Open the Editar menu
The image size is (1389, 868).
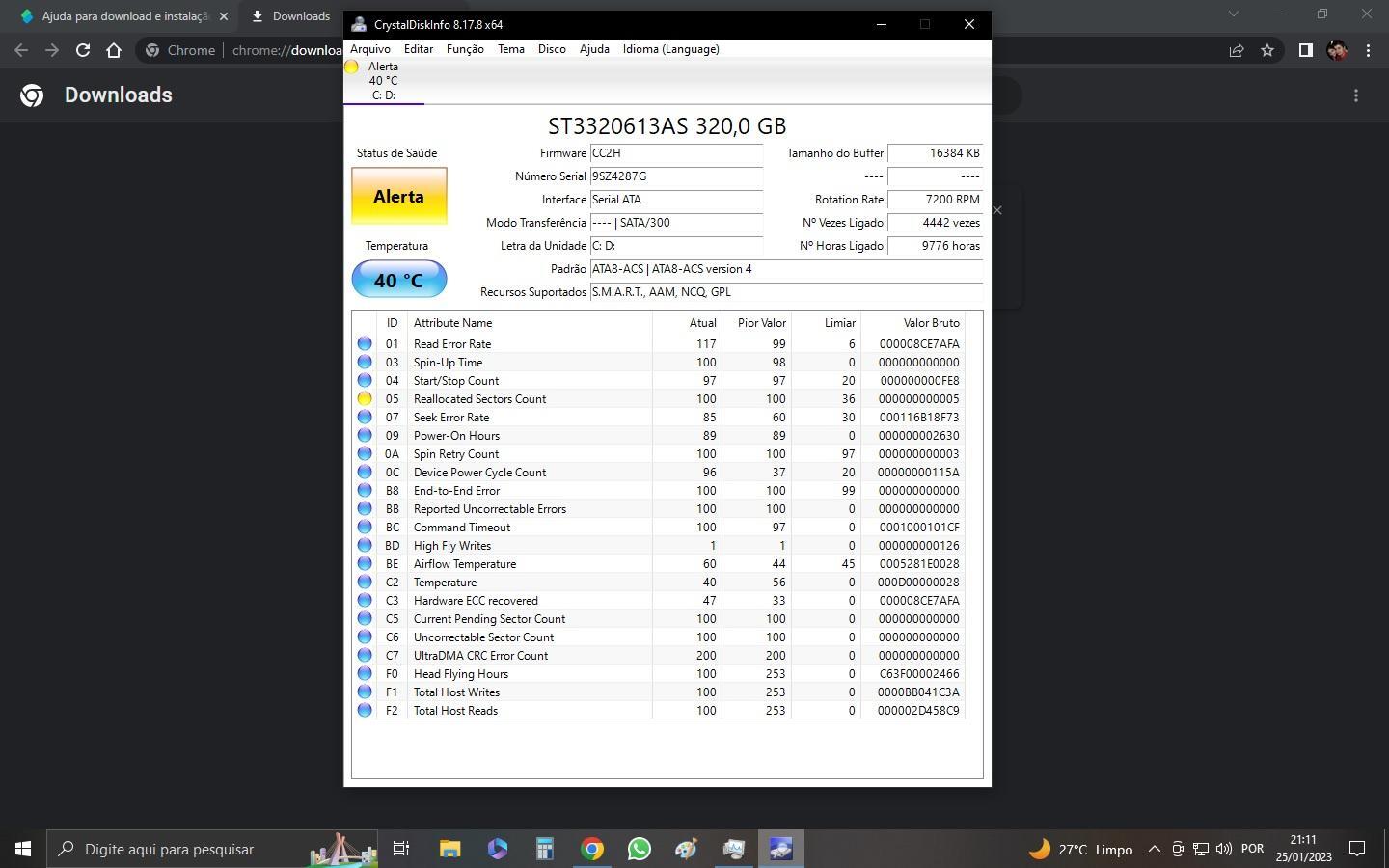(x=418, y=49)
